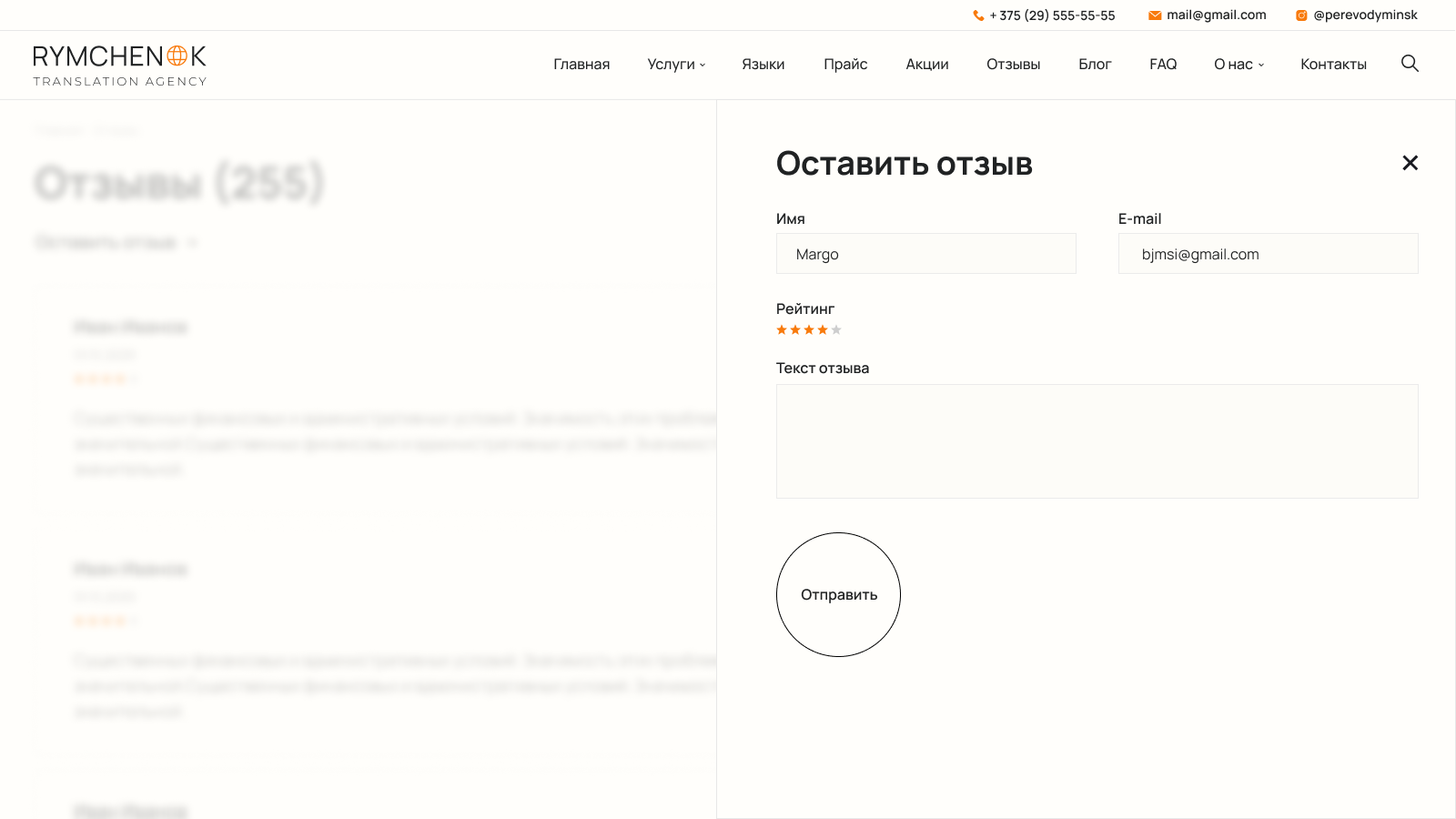Click the orange envelope mail icon
The image size is (1456, 819).
(1155, 15)
